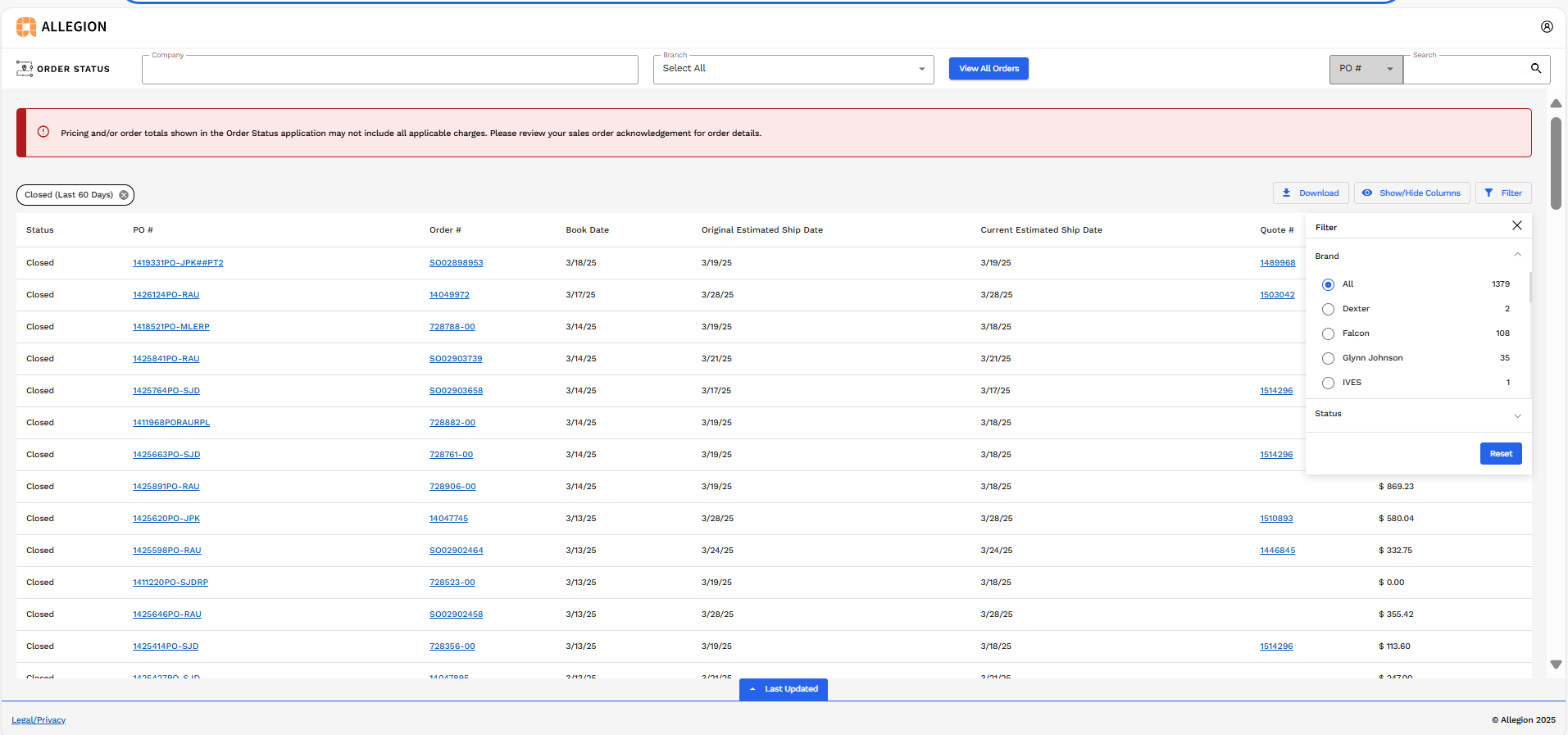Click the Download button
1568x735 pixels.
tap(1311, 193)
